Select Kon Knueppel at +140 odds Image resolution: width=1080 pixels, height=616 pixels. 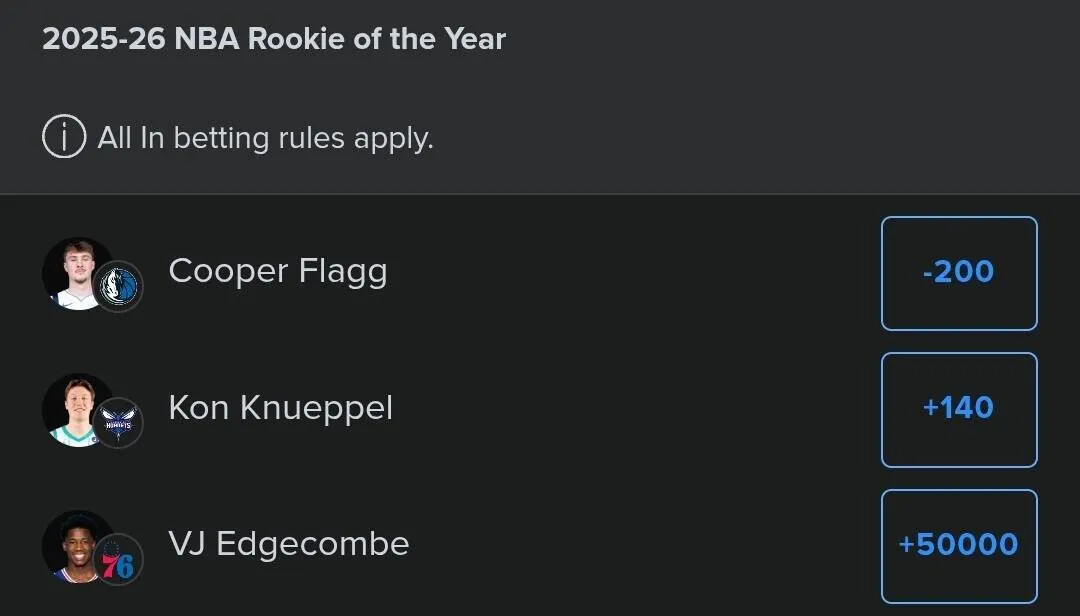(958, 409)
